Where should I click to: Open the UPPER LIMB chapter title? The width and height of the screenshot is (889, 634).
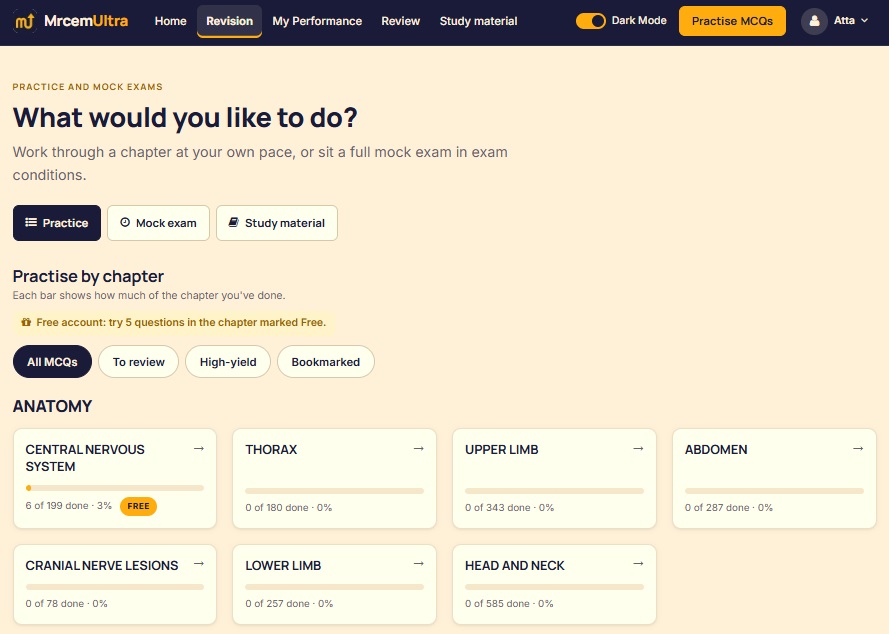(x=502, y=450)
